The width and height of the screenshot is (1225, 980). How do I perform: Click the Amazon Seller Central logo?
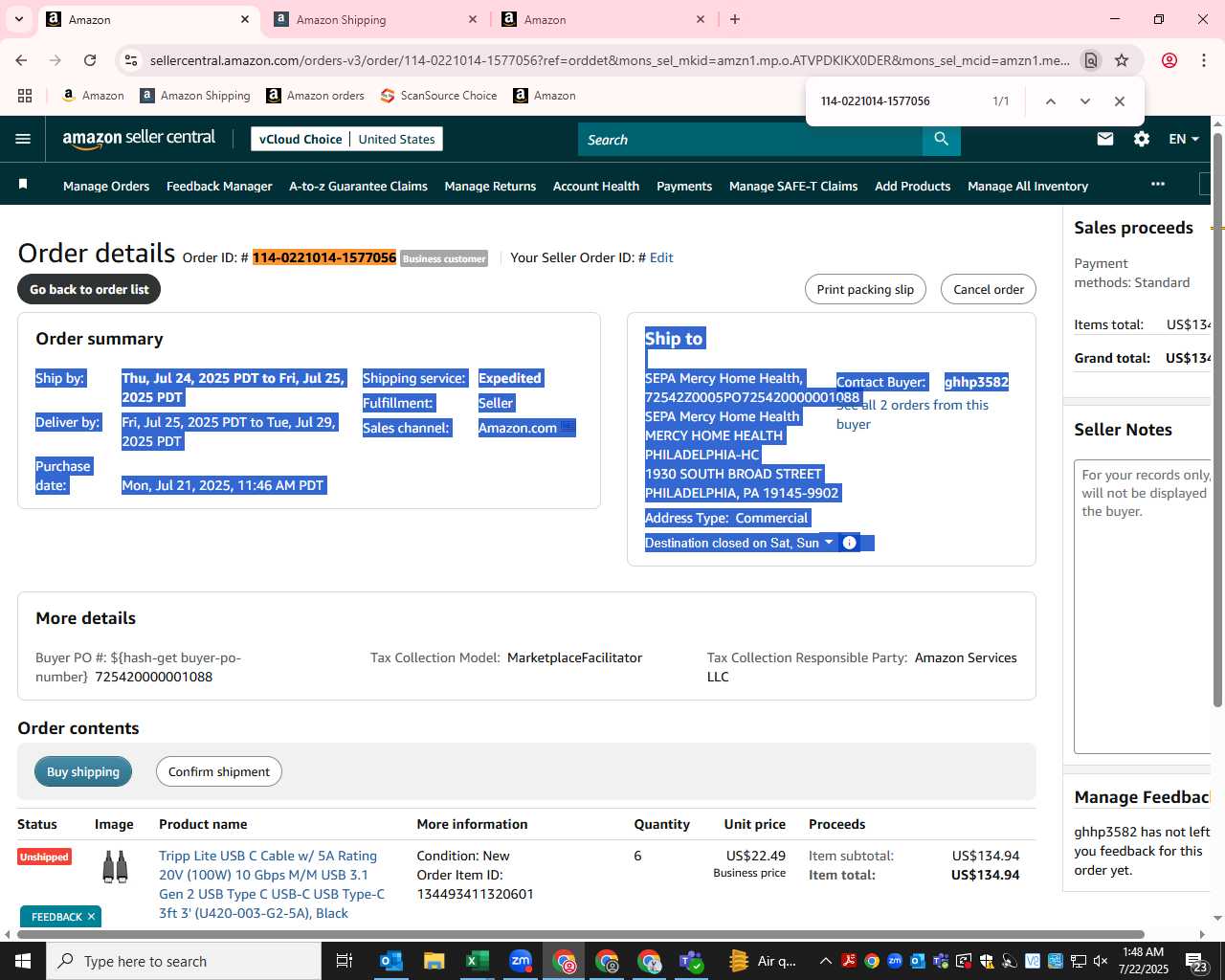[x=139, y=139]
